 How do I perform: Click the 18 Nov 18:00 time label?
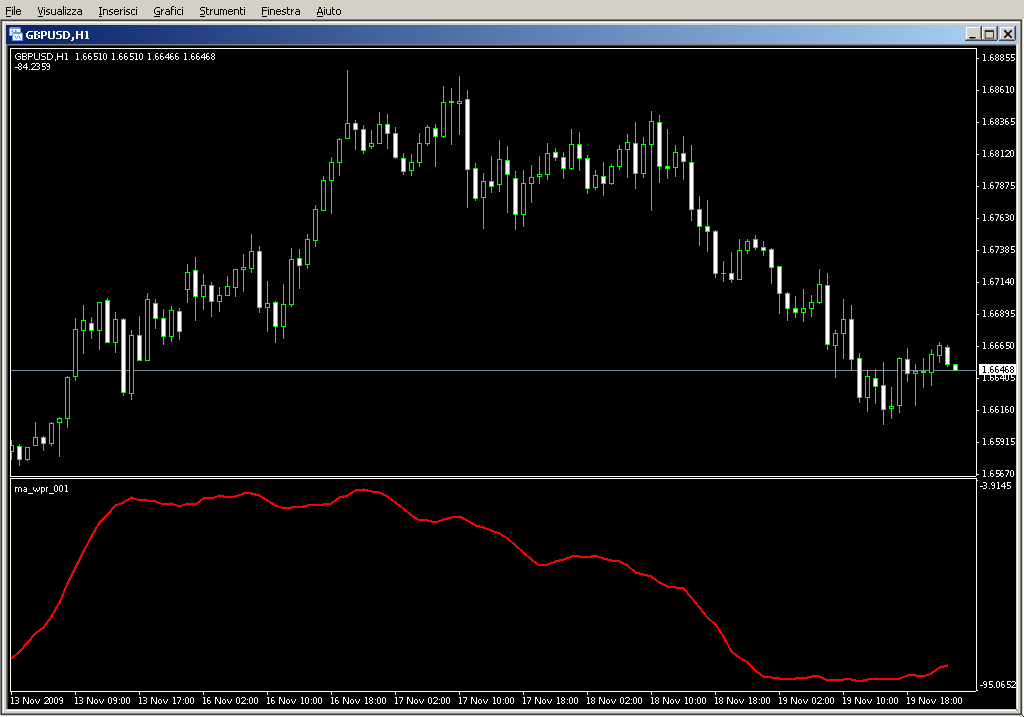(742, 701)
